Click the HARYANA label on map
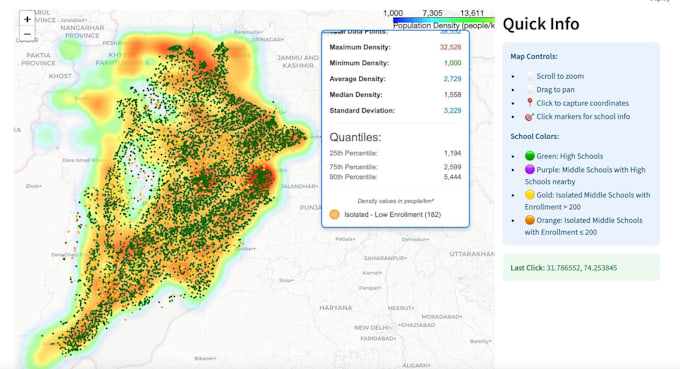The image size is (680, 369). coord(336,308)
